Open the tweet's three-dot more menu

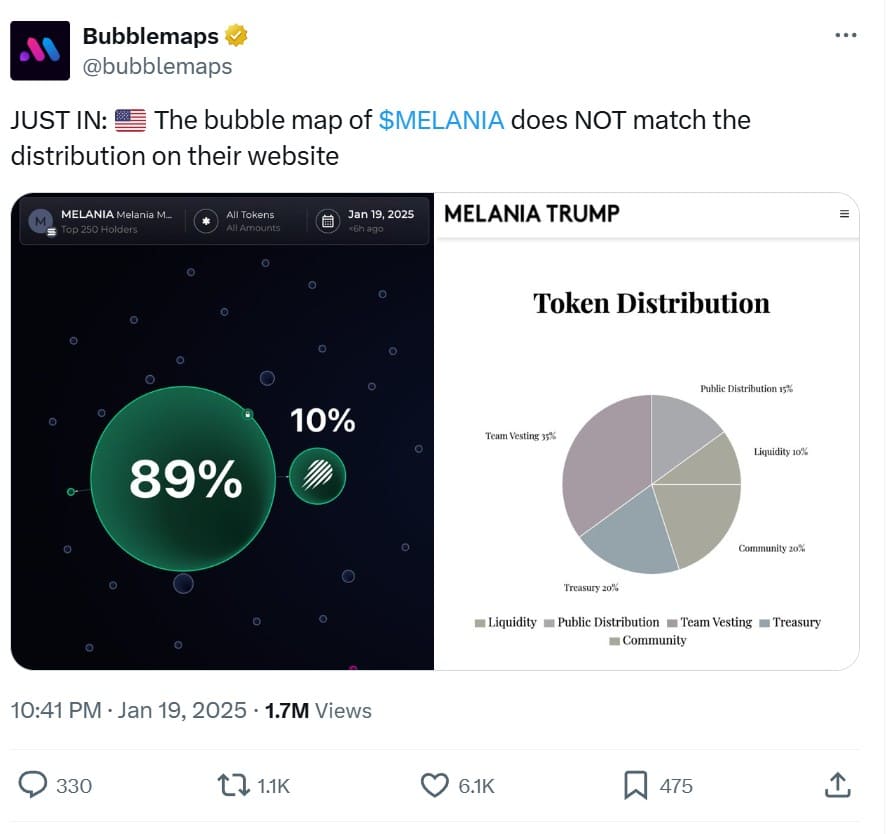[x=846, y=34]
